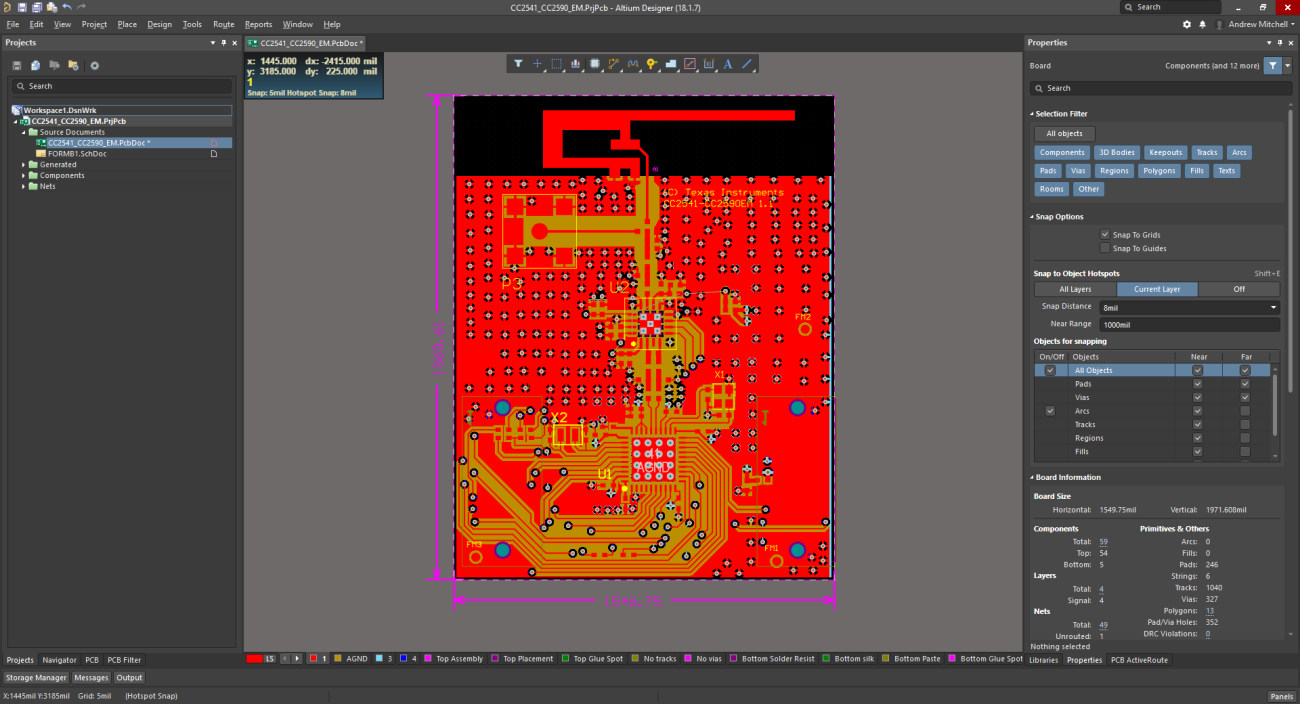
Task: Select the Top Assembly layer color swatch
Action: [427, 658]
